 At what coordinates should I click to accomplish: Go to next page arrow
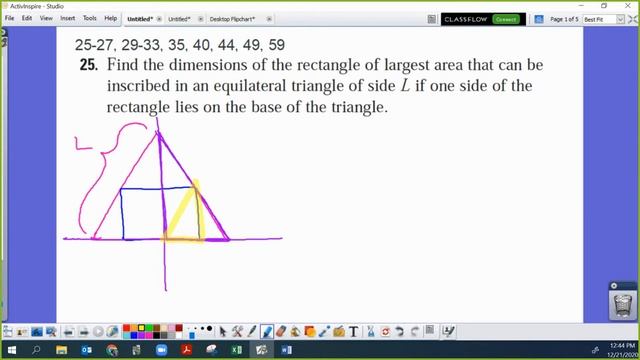84,331
